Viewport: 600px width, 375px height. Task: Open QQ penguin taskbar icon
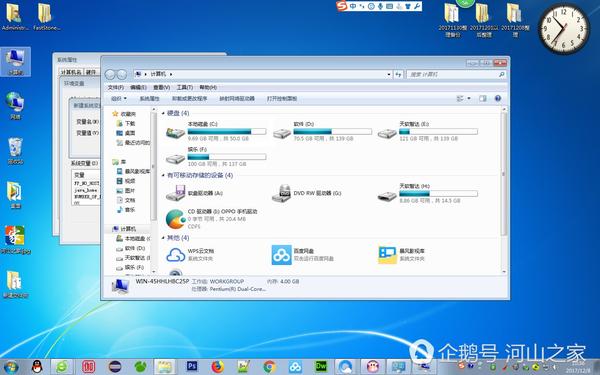(x=37, y=367)
